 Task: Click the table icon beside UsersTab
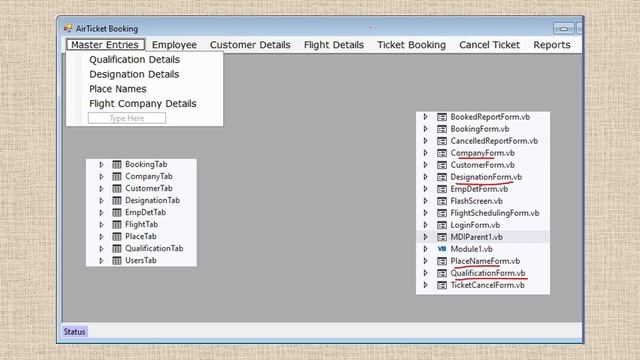117,260
